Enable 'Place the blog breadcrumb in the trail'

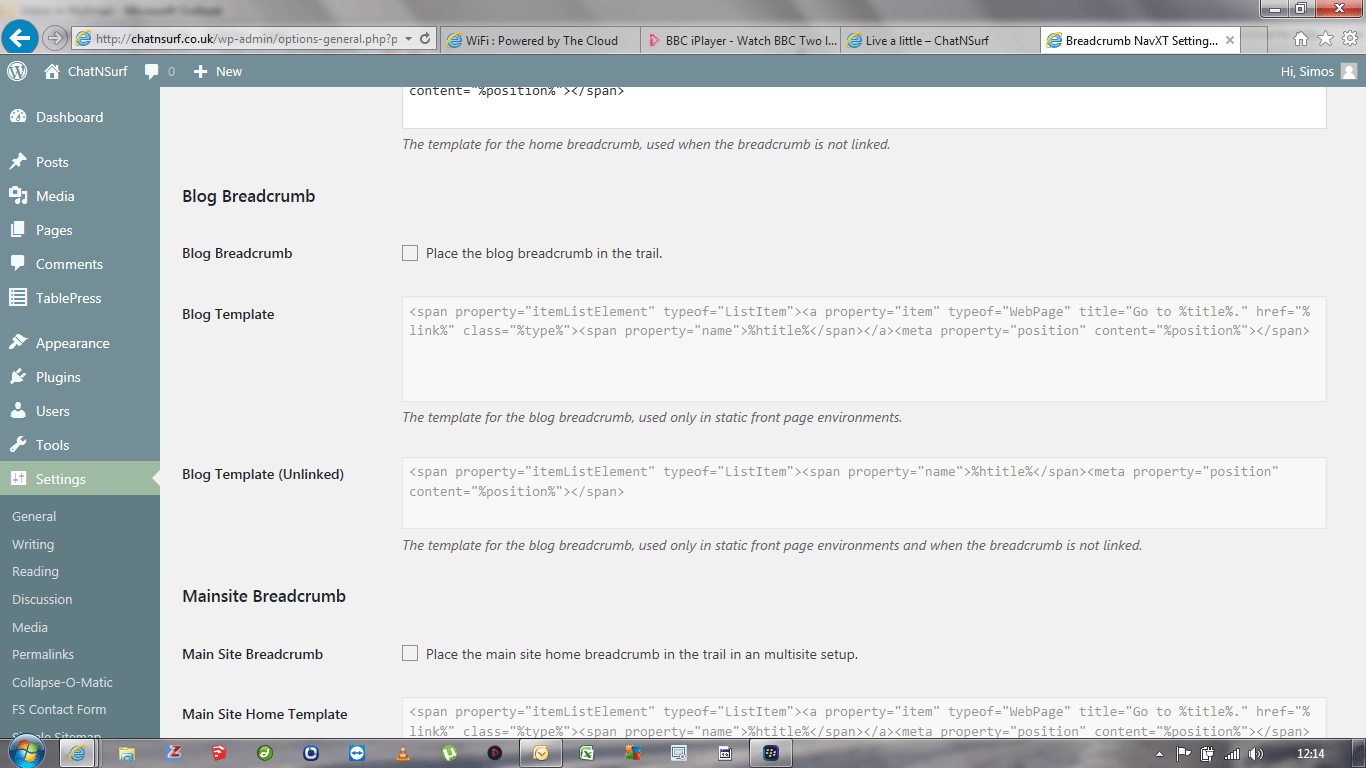tap(410, 253)
